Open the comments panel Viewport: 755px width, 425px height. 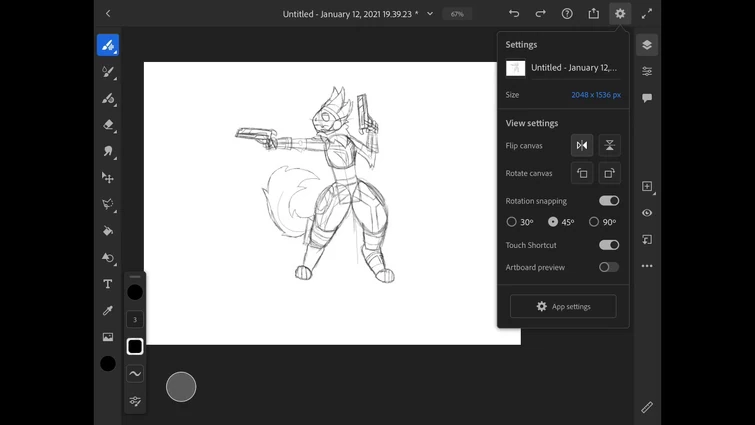pos(647,98)
